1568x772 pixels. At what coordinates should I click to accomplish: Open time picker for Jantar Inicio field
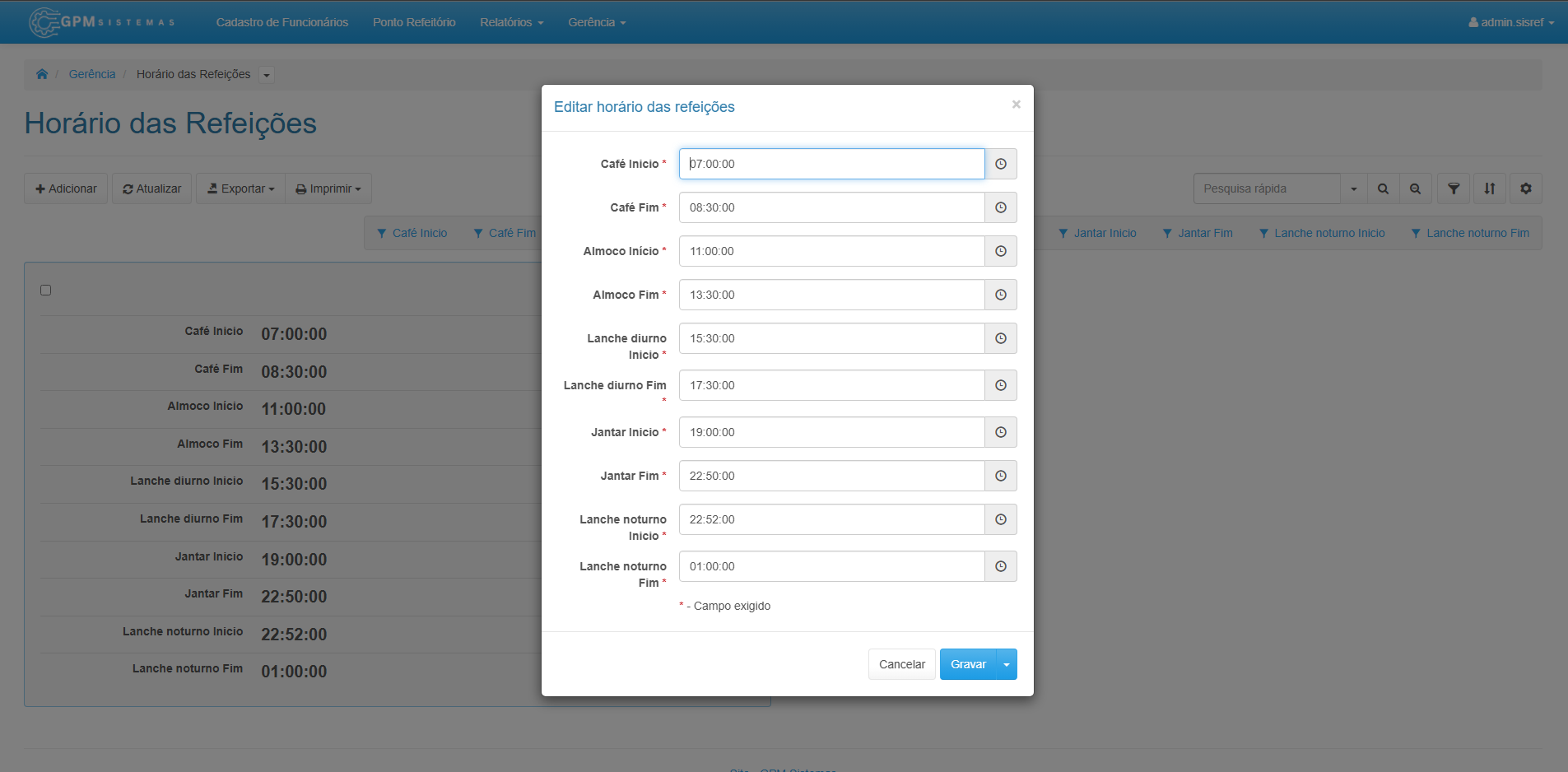click(x=1001, y=432)
